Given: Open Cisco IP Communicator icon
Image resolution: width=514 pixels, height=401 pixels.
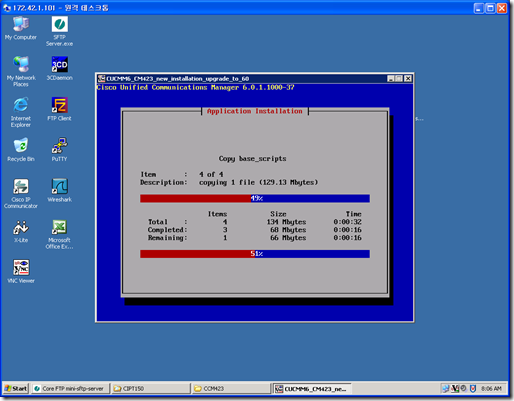Looking at the screenshot, I should tap(21, 193).
